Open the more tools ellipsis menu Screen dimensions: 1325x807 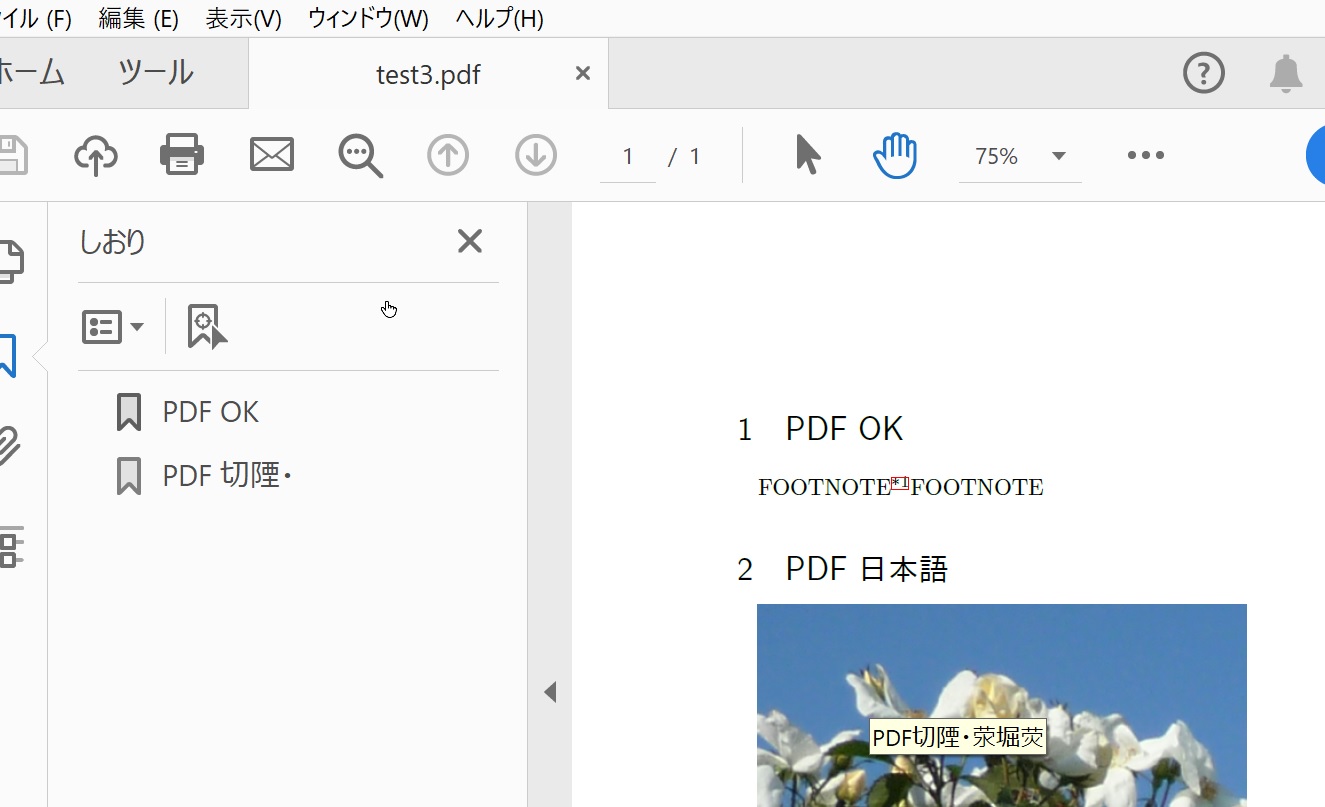click(x=1145, y=155)
